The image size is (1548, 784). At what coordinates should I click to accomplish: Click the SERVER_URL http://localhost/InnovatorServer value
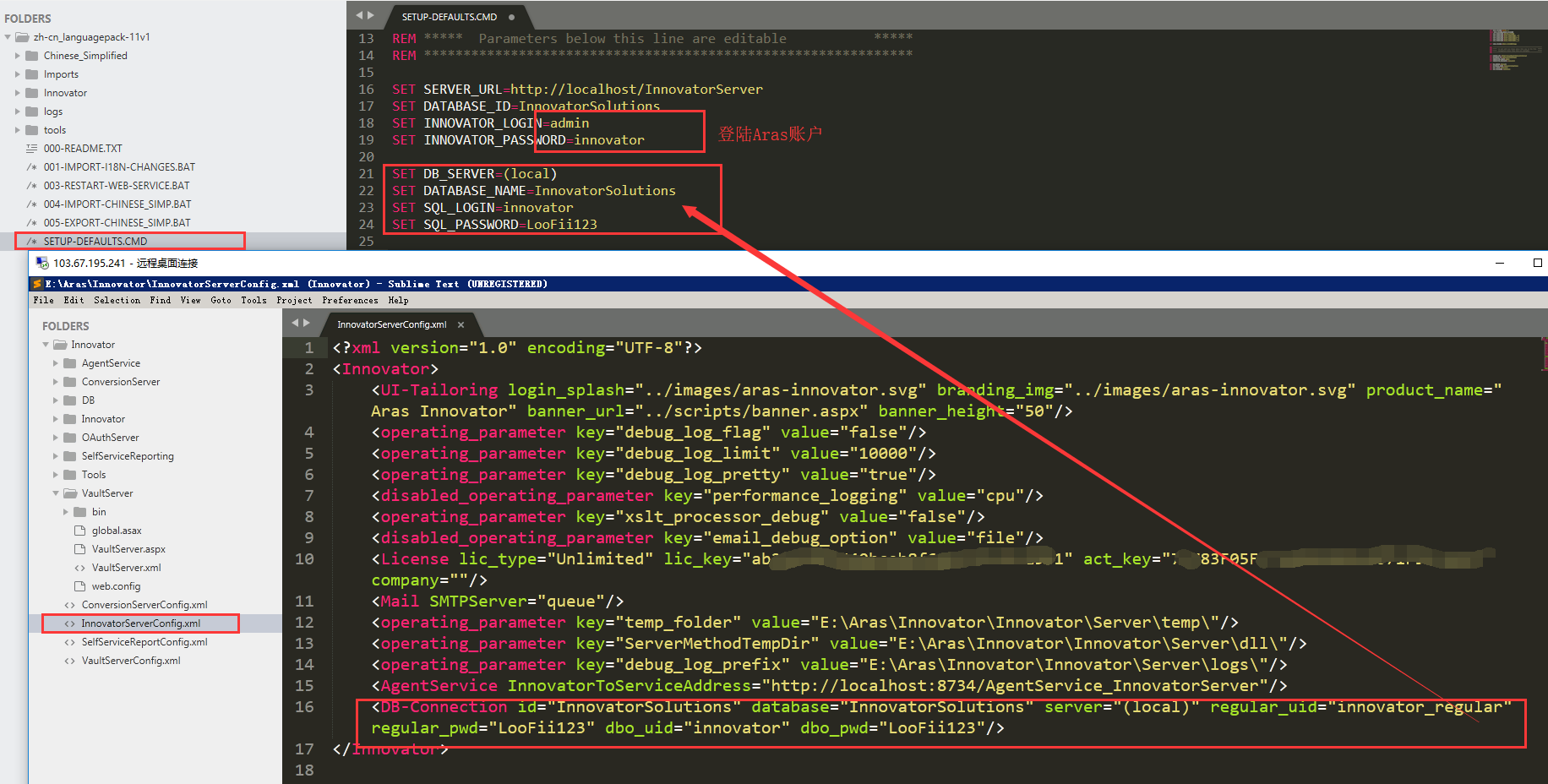point(636,90)
